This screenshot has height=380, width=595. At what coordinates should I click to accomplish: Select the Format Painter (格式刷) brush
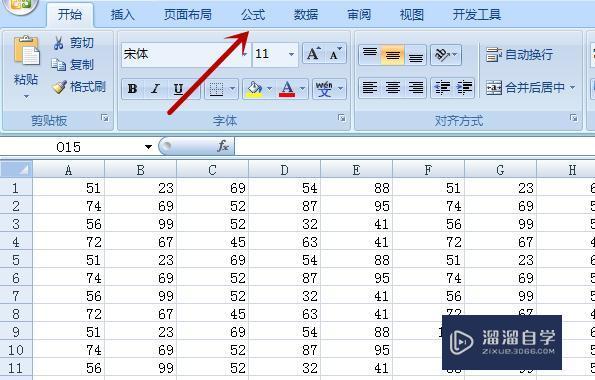coord(59,87)
